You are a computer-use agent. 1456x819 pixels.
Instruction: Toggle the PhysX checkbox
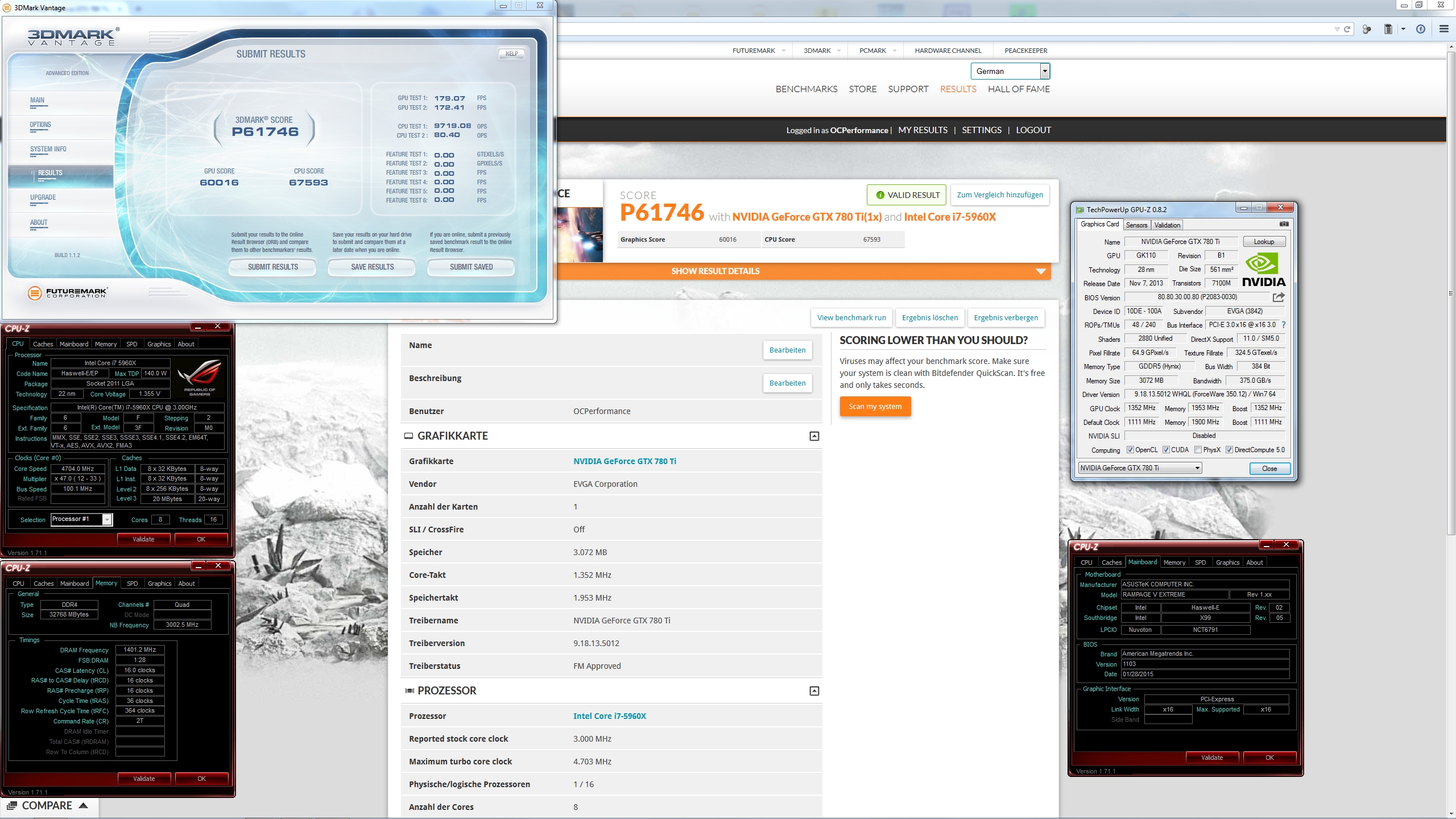(1198, 450)
